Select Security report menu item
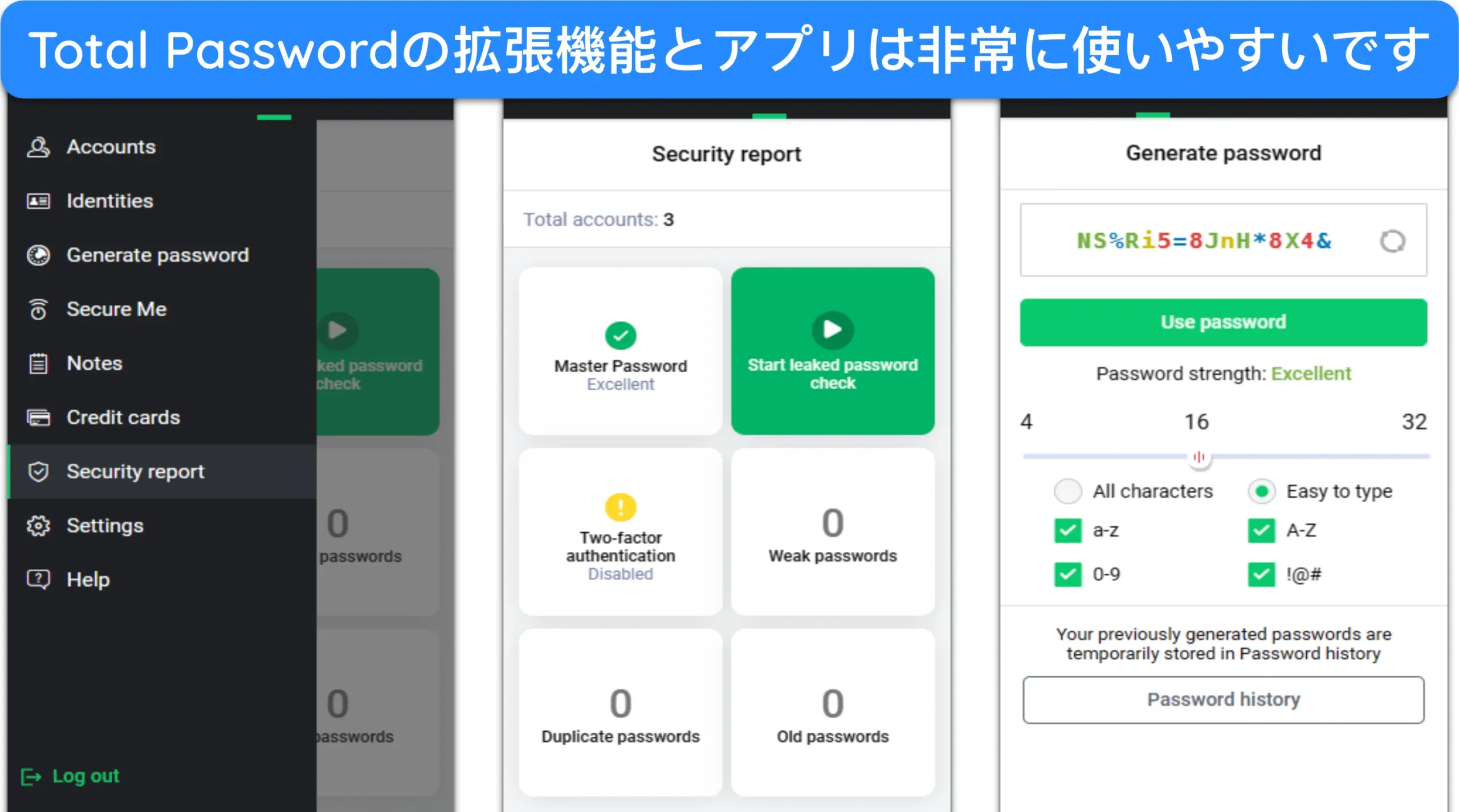Image resolution: width=1459 pixels, height=812 pixels. (162, 472)
